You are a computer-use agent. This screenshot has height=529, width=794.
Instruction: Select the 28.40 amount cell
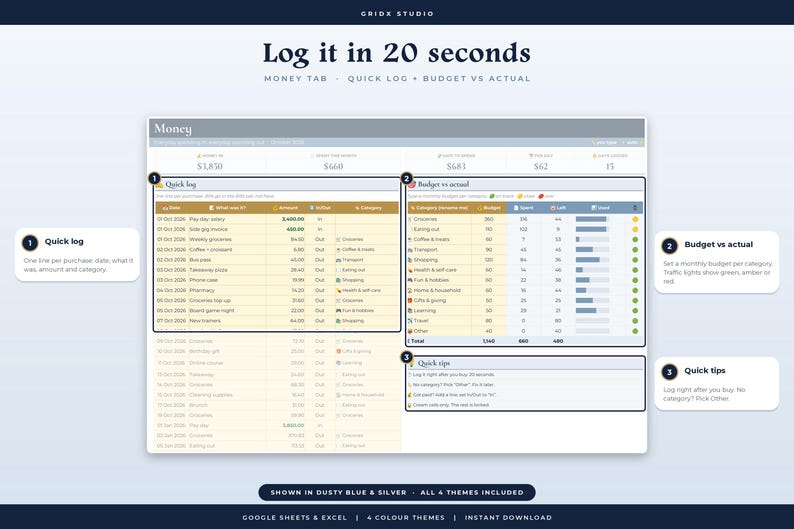click(x=298, y=270)
